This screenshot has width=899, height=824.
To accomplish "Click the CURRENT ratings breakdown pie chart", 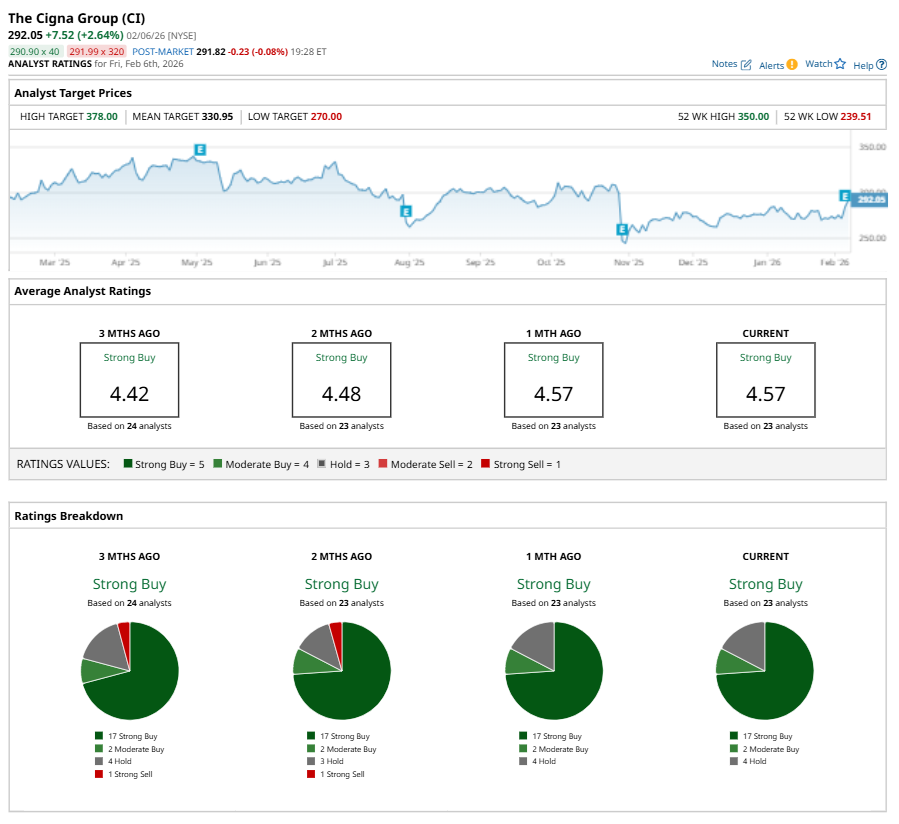I will tap(765, 670).
